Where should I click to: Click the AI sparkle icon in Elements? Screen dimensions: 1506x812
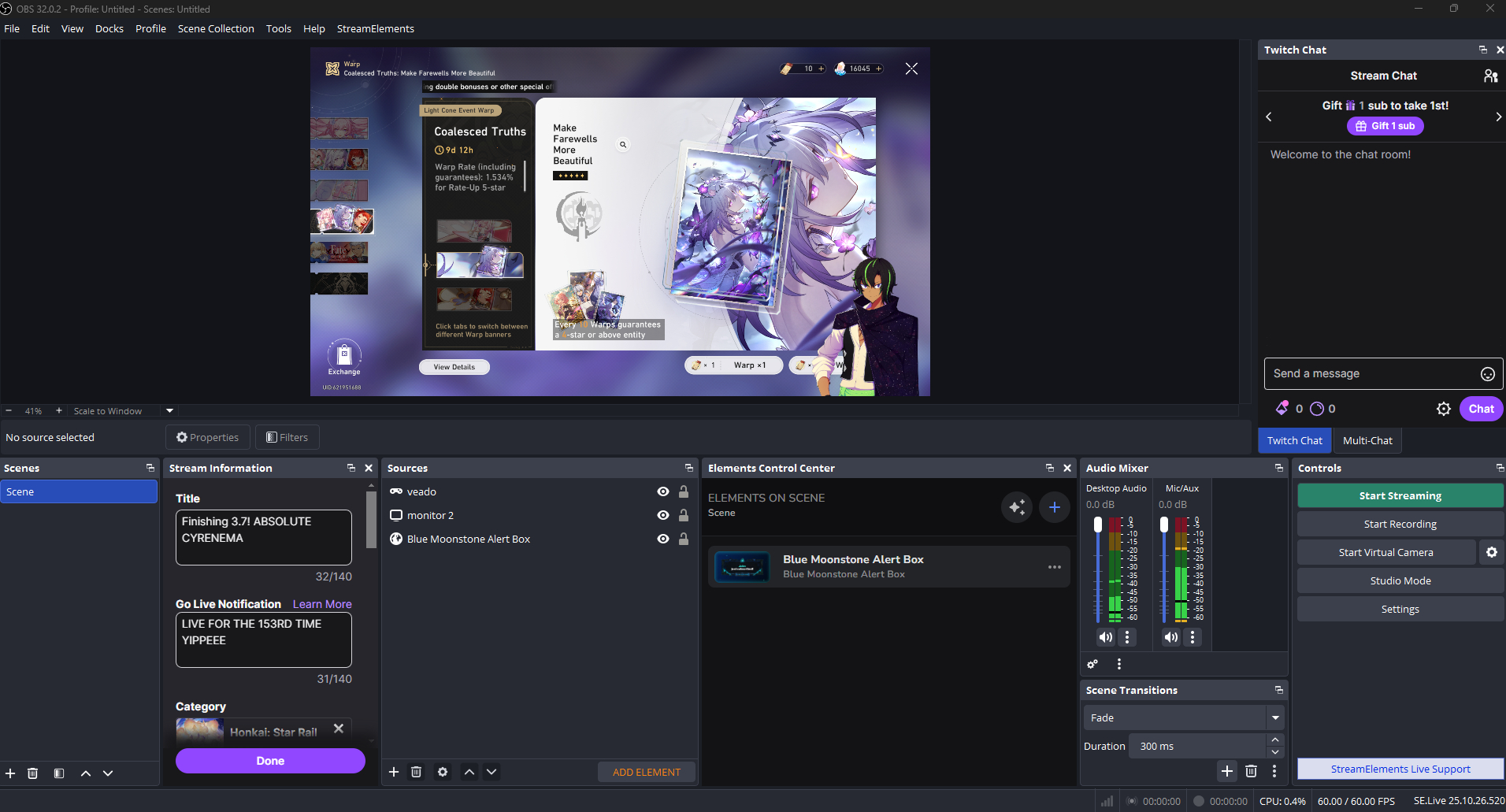pos(1017,507)
